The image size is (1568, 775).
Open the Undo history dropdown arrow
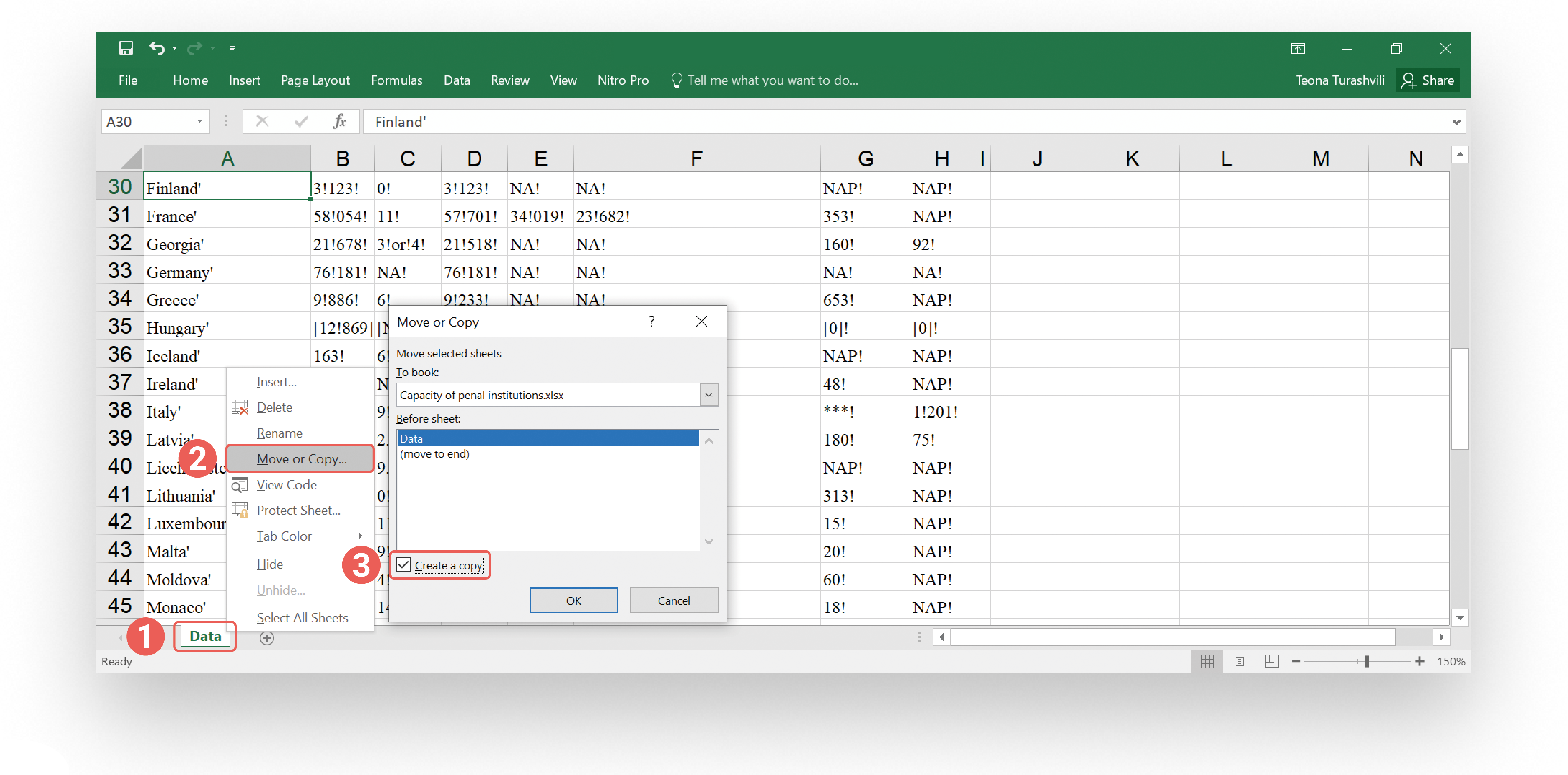click(175, 48)
